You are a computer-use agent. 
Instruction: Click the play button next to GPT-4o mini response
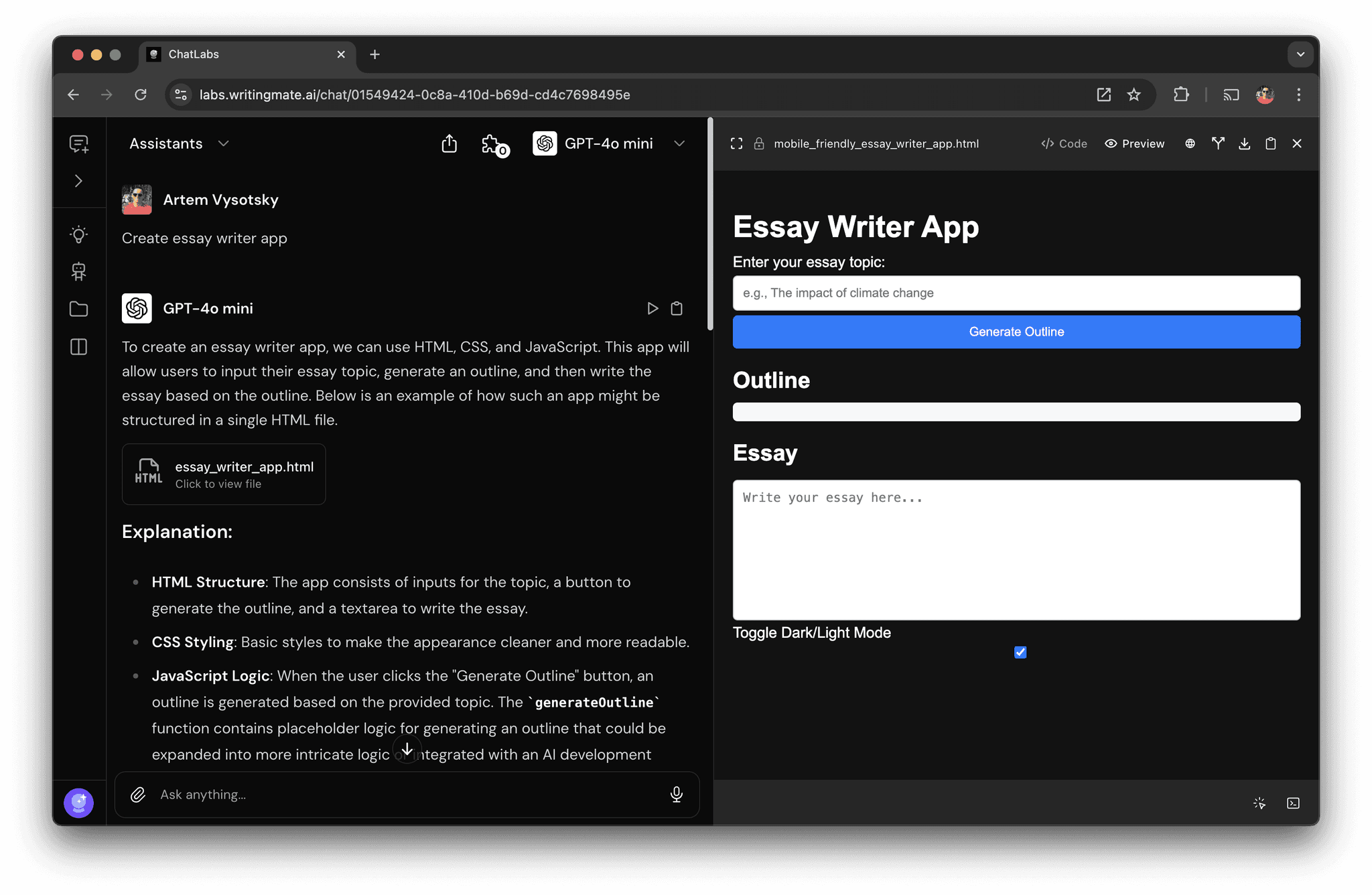click(x=650, y=308)
